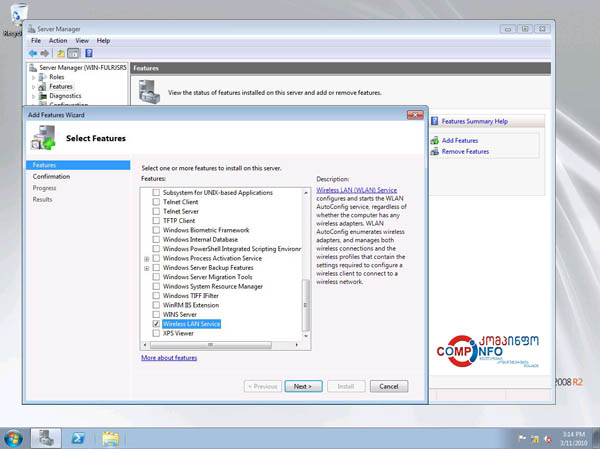Check the TFTP Client feature

(156, 220)
